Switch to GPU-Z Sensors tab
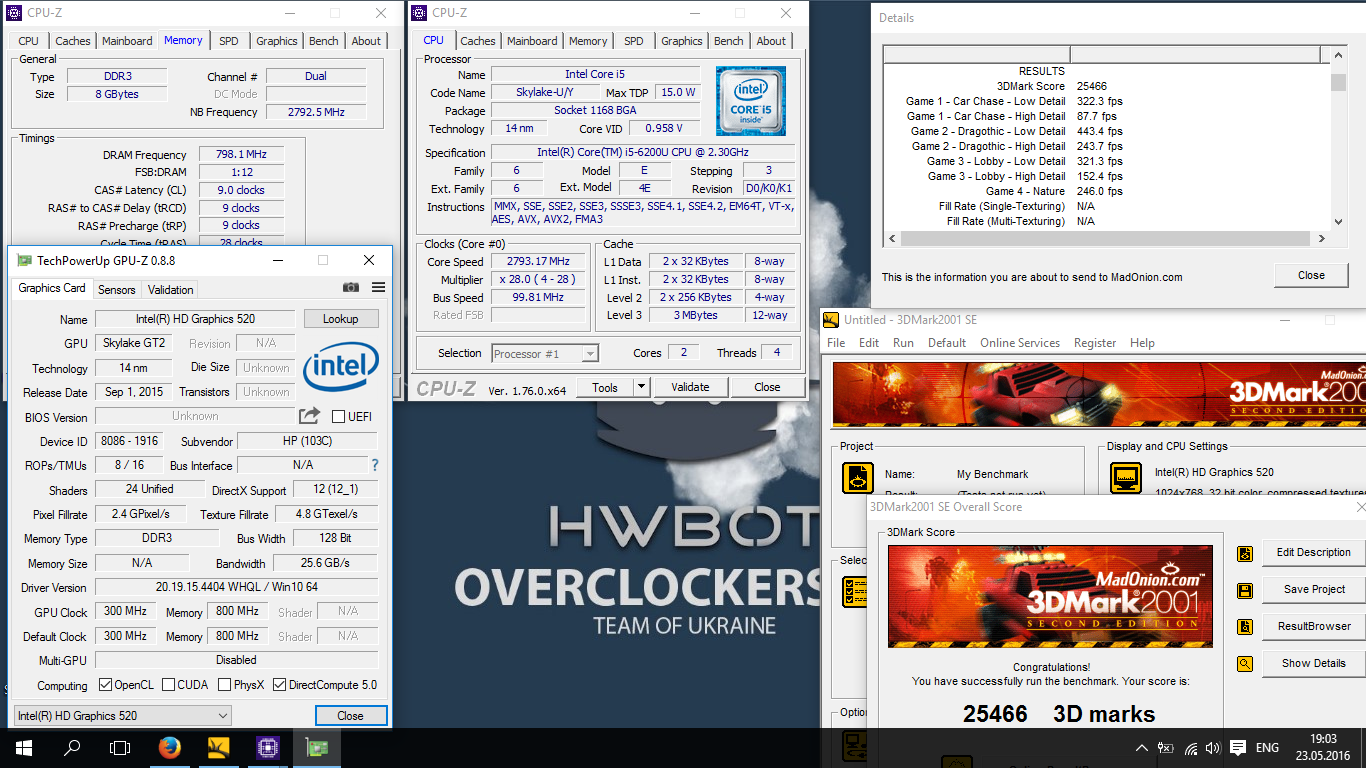1366x768 pixels. [116, 289]
